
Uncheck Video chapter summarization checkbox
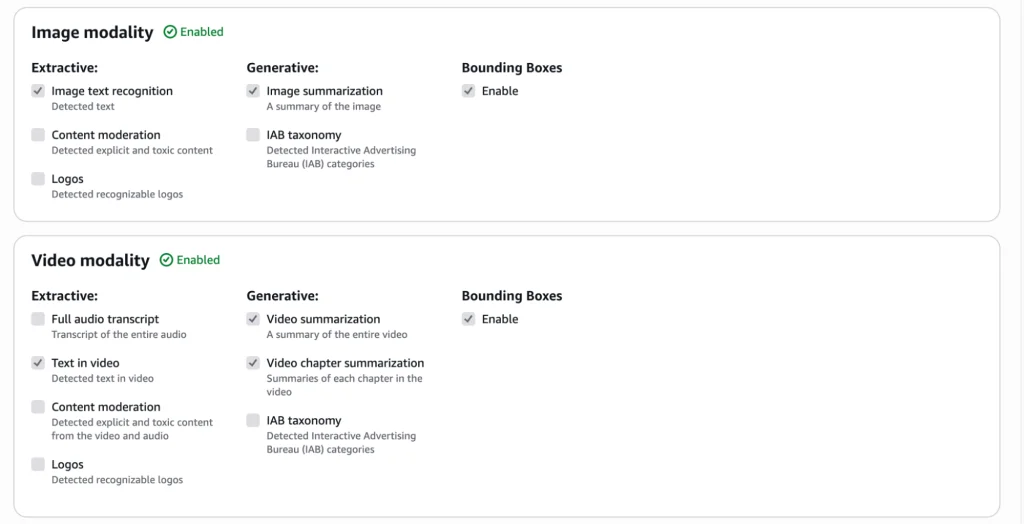pos(253,363)
